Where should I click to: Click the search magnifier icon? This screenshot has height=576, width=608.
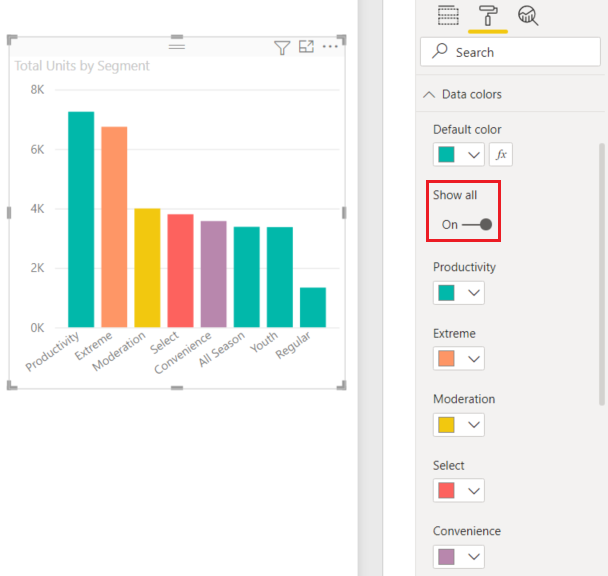click(440, 51)
